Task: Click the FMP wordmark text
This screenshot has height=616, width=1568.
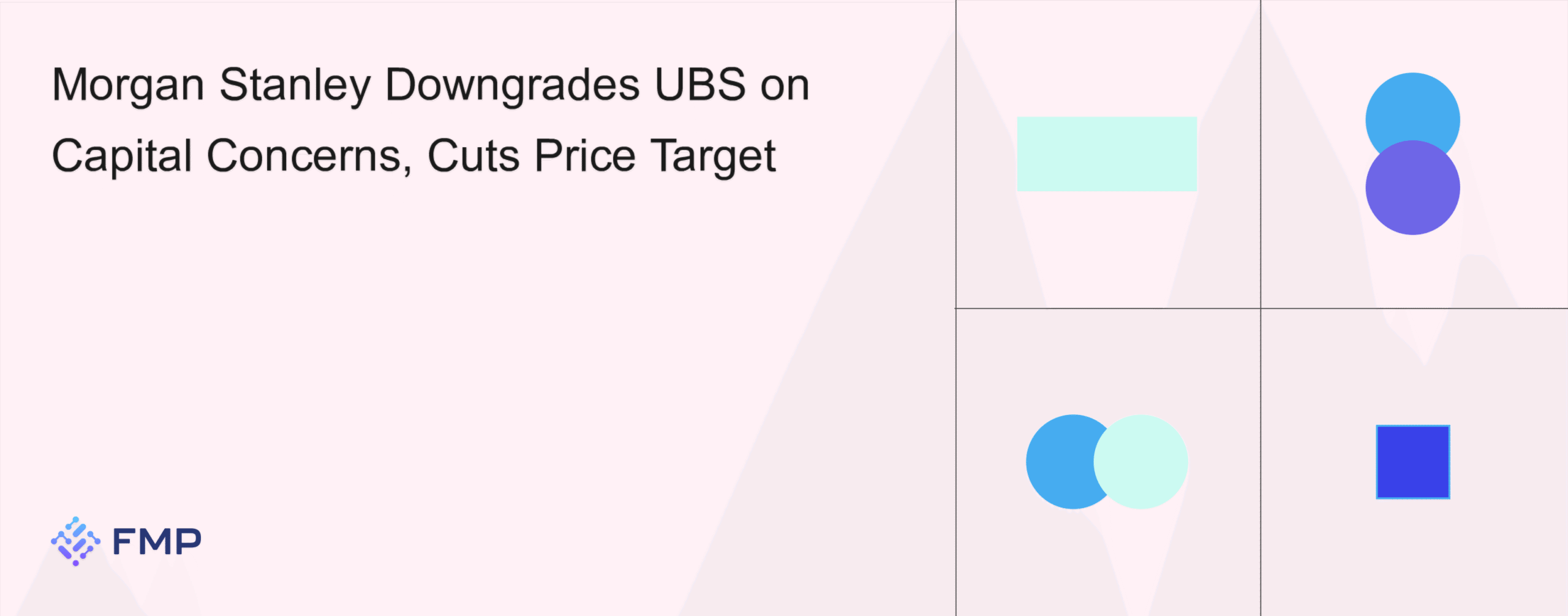Action: pos(157,541)
